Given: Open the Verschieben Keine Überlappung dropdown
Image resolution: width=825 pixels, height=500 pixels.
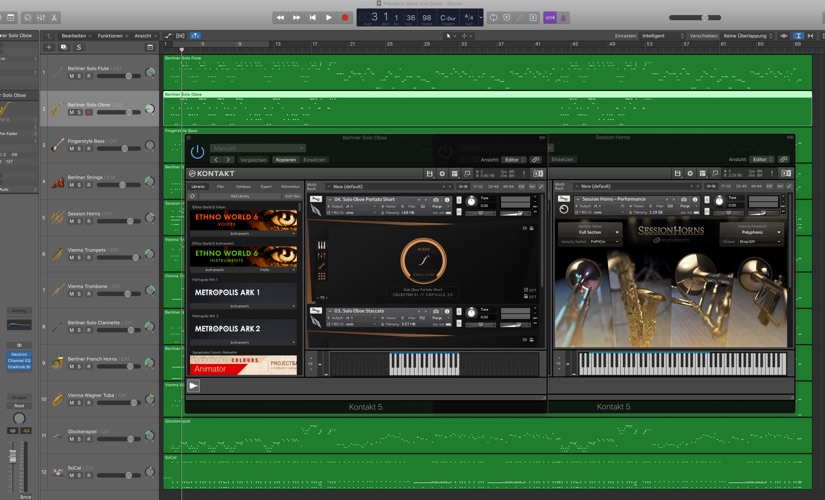Looking at the screenshot, I should coord(748,36).
